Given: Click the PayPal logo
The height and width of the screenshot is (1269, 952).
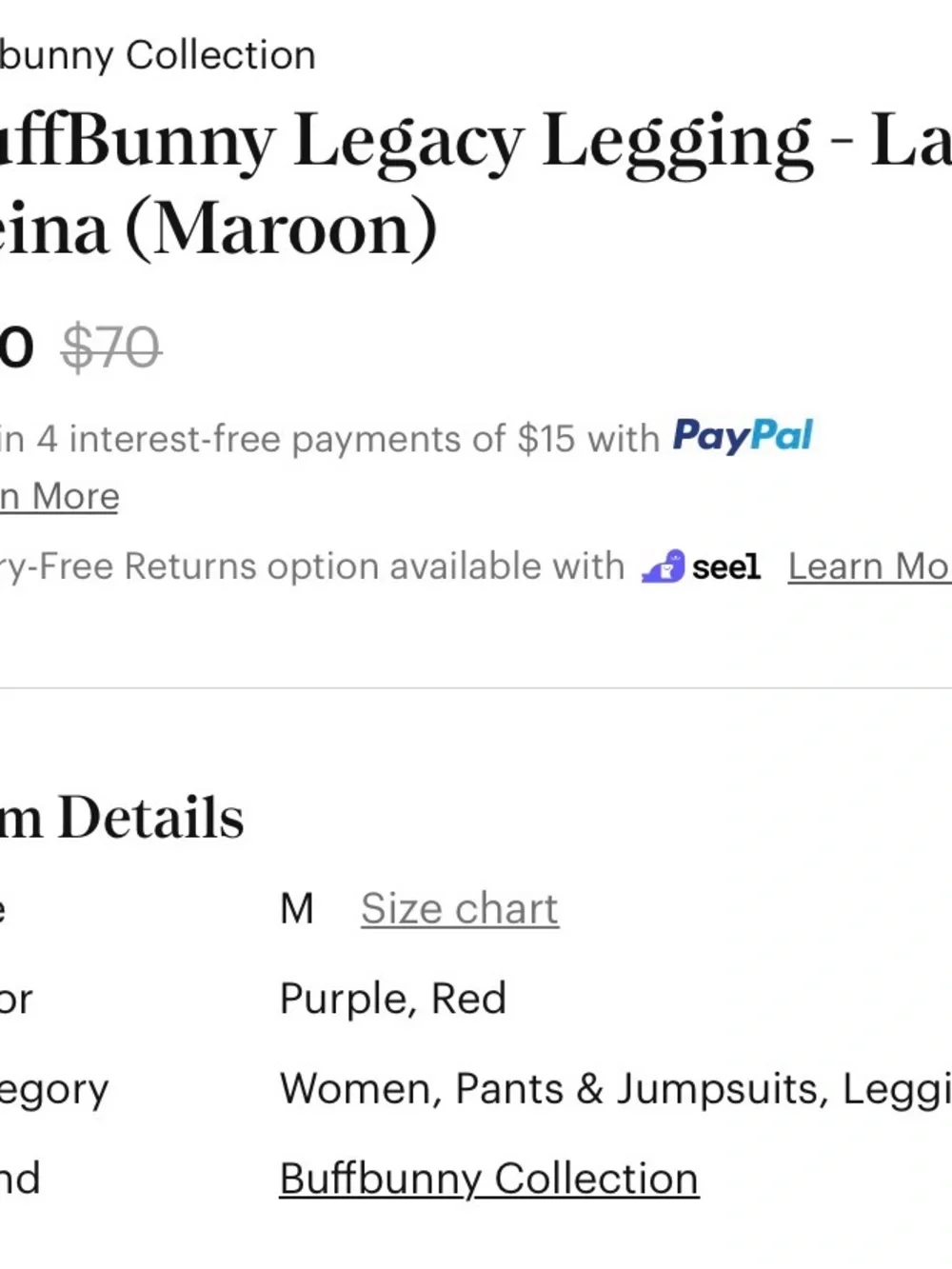Looking at the screenshot, I should 743,437.
